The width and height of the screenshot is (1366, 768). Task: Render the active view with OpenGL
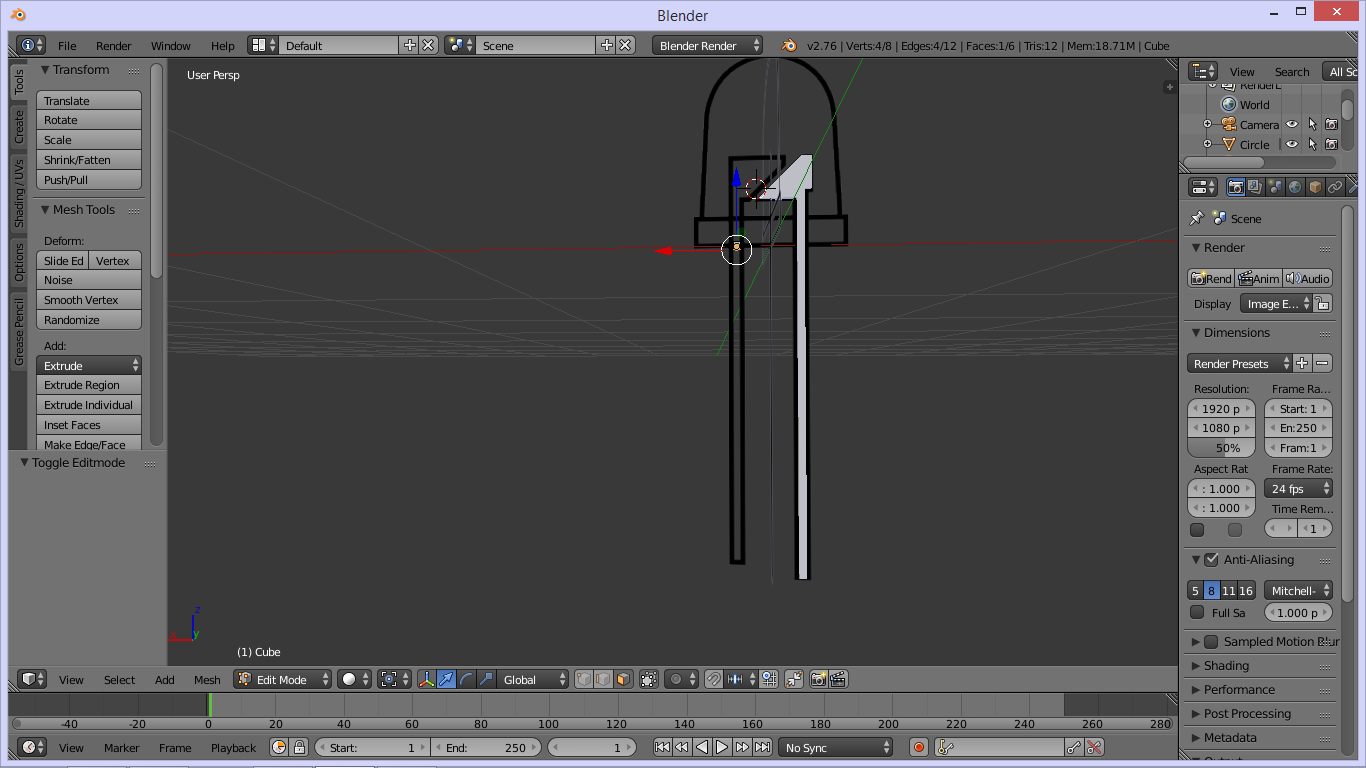click(x=819, y=679)
